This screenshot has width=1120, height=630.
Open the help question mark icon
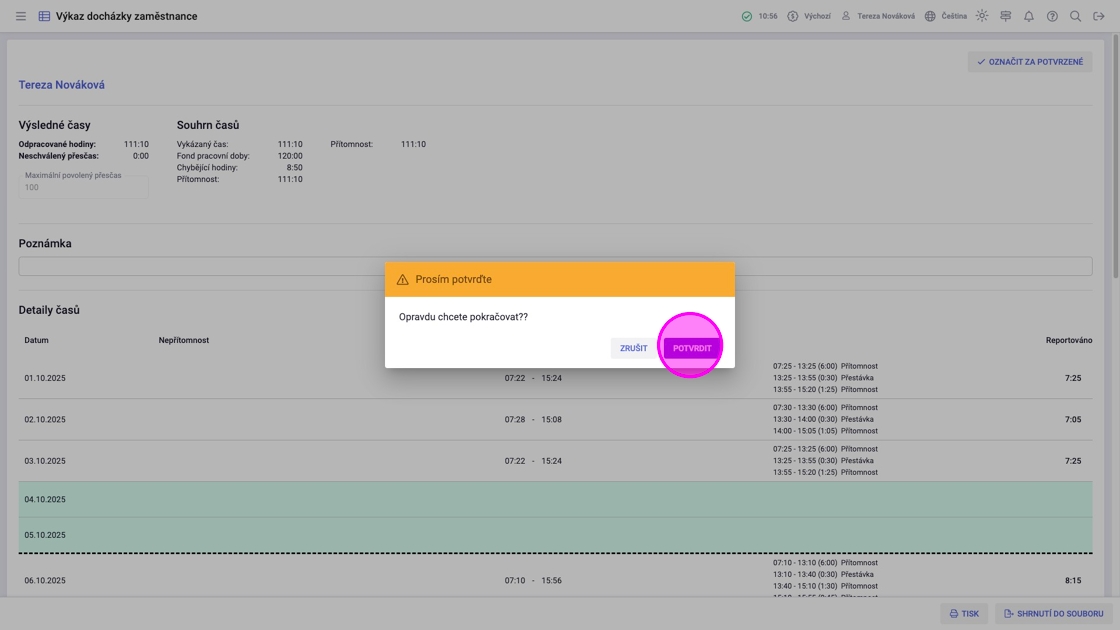1052,16
